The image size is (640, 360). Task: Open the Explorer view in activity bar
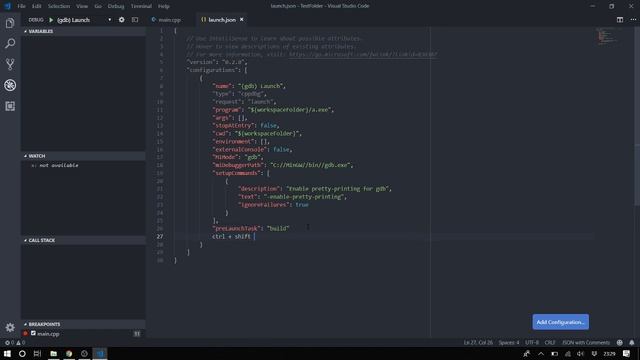click(x=10, y=23)
